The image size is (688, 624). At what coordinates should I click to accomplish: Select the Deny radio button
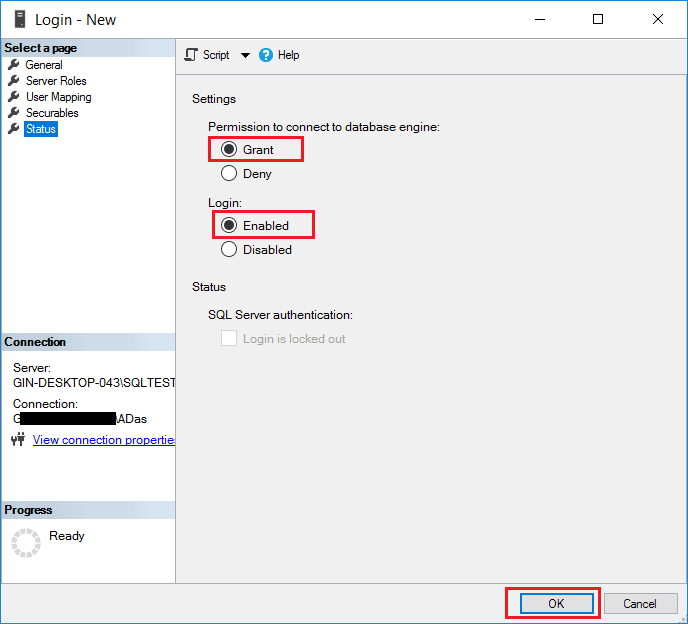pos(229,173)
